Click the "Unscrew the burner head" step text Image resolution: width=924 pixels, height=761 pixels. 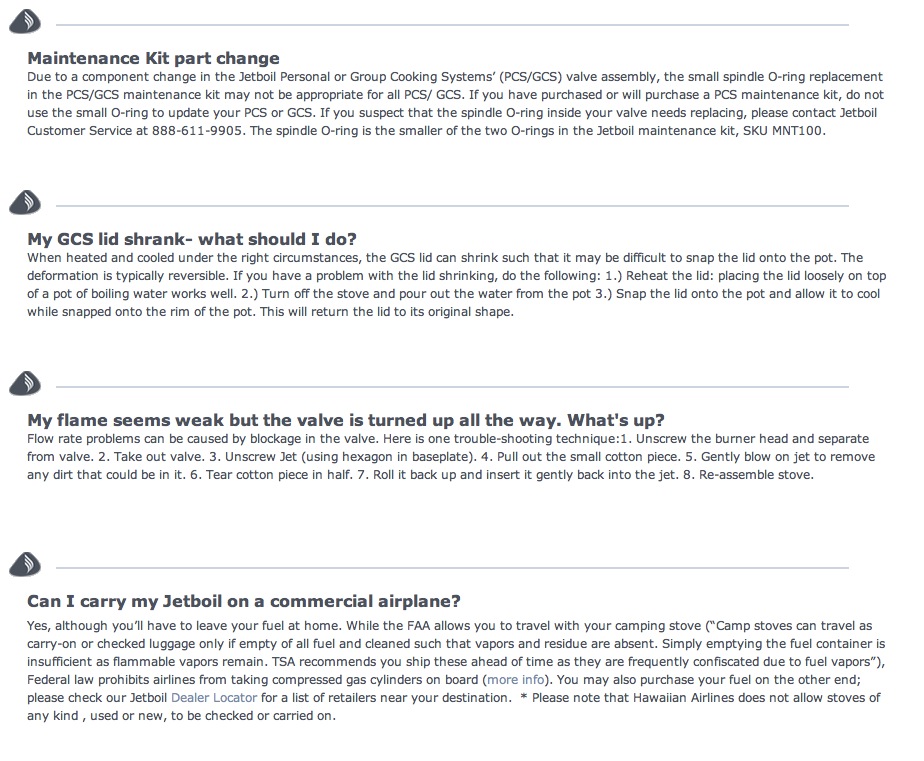732,439
